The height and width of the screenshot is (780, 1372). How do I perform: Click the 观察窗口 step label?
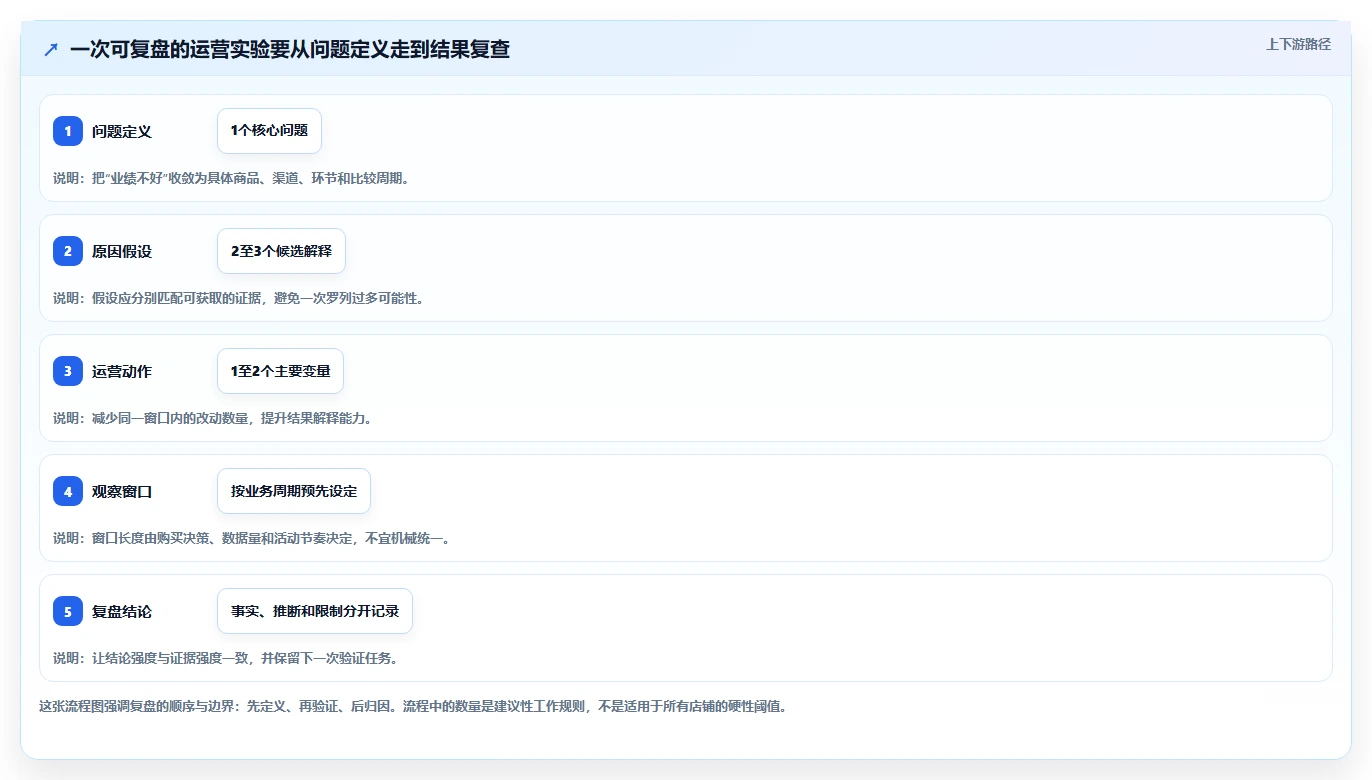[x=122, y=491]
